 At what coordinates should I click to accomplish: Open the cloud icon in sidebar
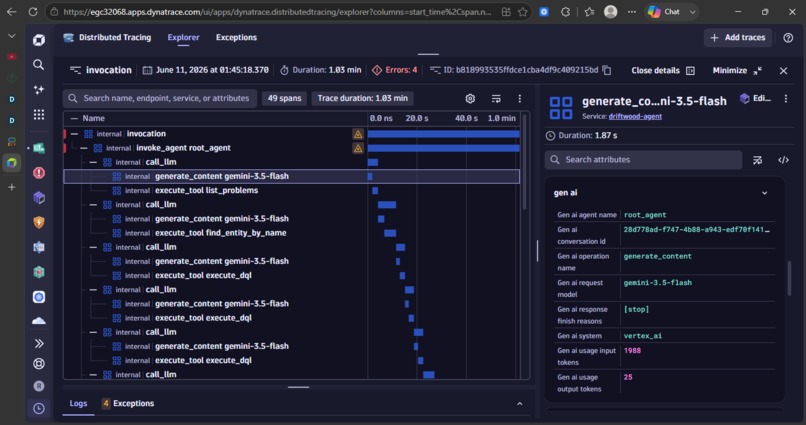coord(39,321)
